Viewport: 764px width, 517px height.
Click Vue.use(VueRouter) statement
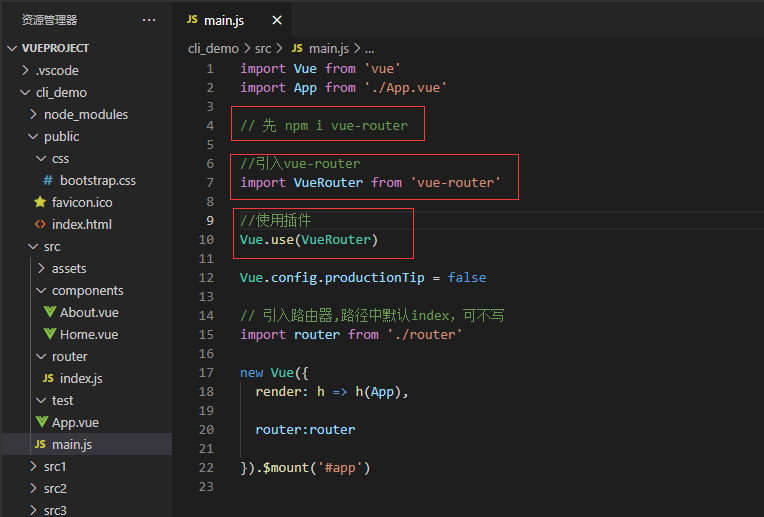pyautogui.click(x=309, y=240)
